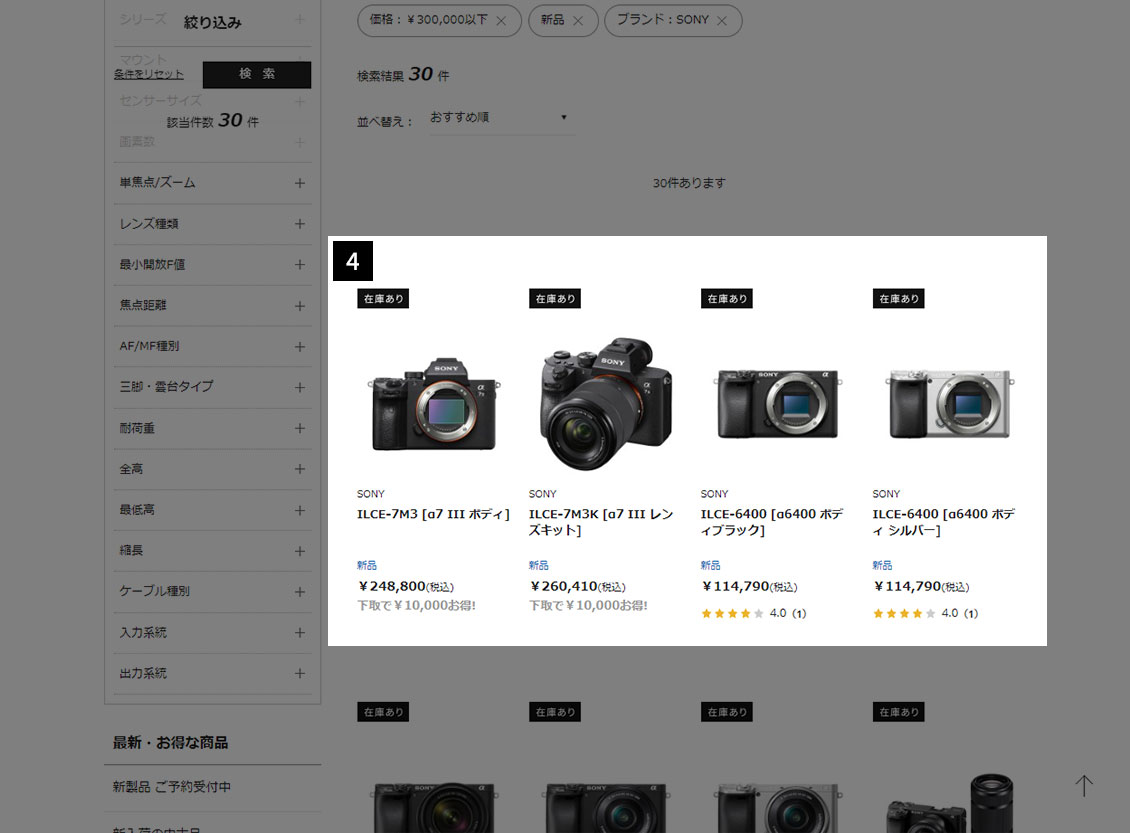
Task: Expand the 最小開放F値 filter
Action: coord(213,264)
